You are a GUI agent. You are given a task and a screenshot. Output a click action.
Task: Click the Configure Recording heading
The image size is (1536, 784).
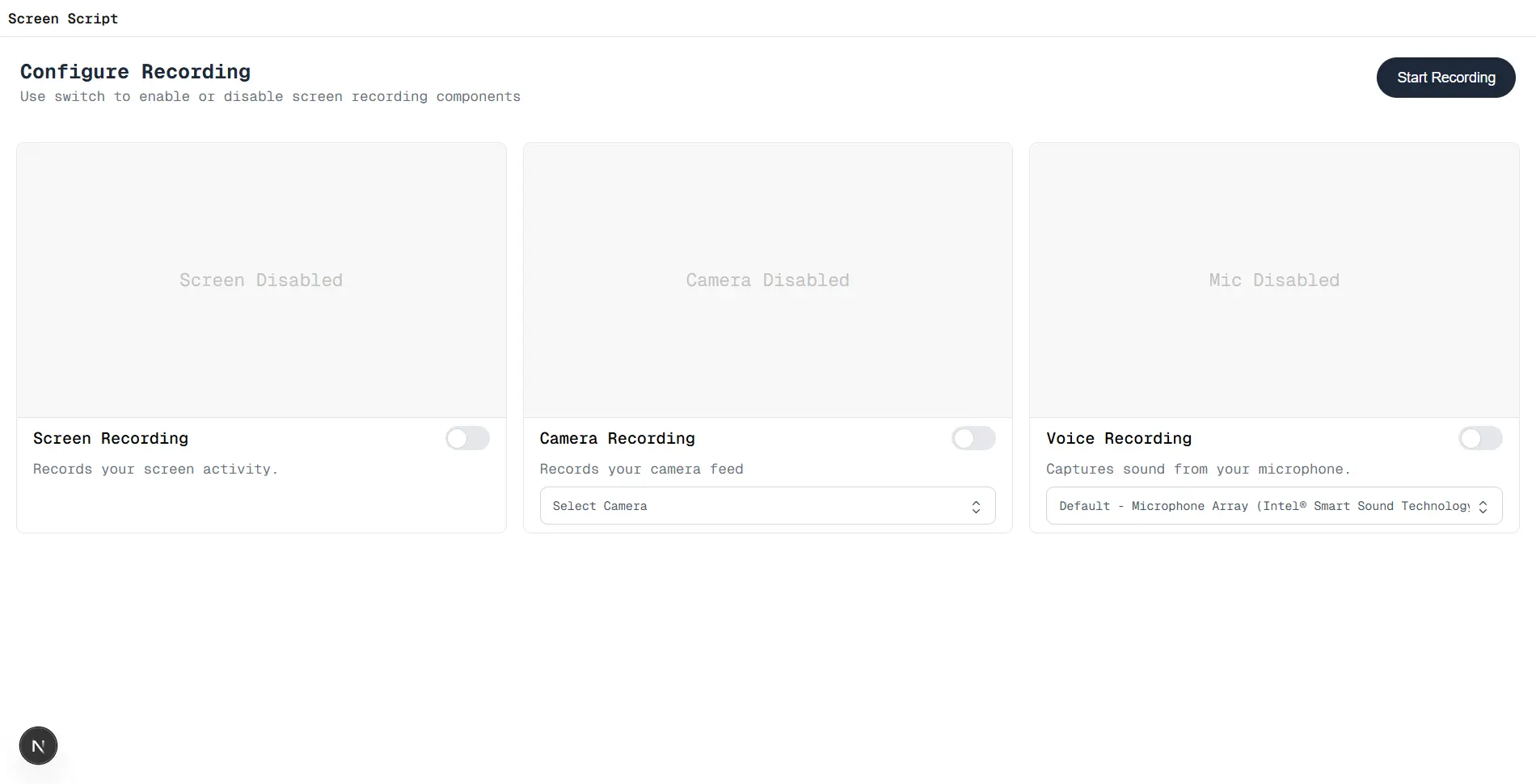[x=135, y=71]
